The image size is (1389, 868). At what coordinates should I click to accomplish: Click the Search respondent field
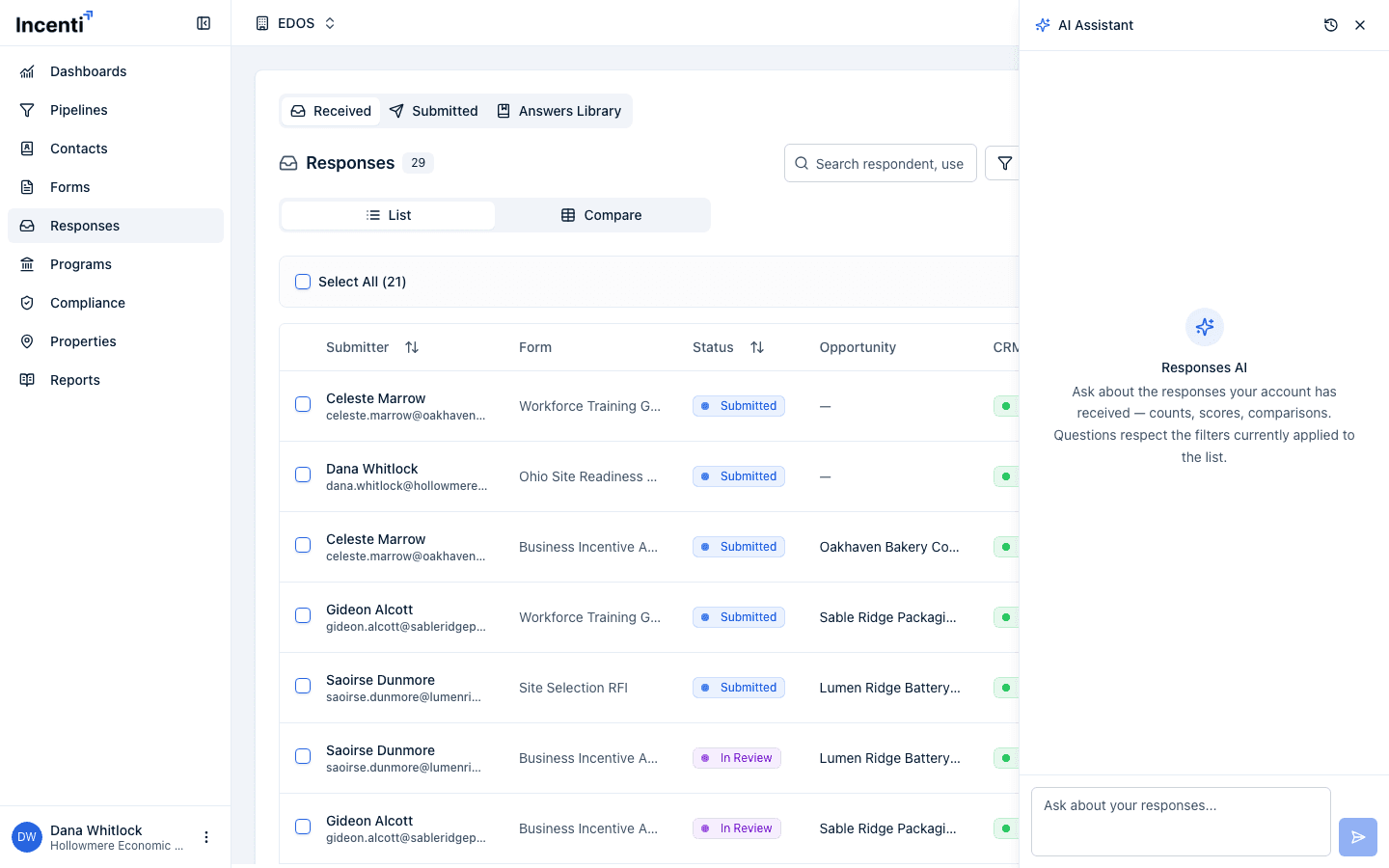(881, 163)
